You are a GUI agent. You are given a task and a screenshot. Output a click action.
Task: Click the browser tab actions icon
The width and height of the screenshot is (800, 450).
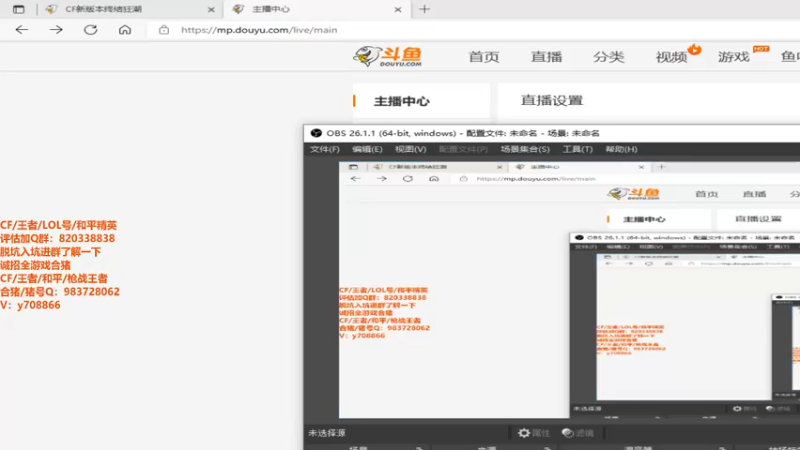18,9
